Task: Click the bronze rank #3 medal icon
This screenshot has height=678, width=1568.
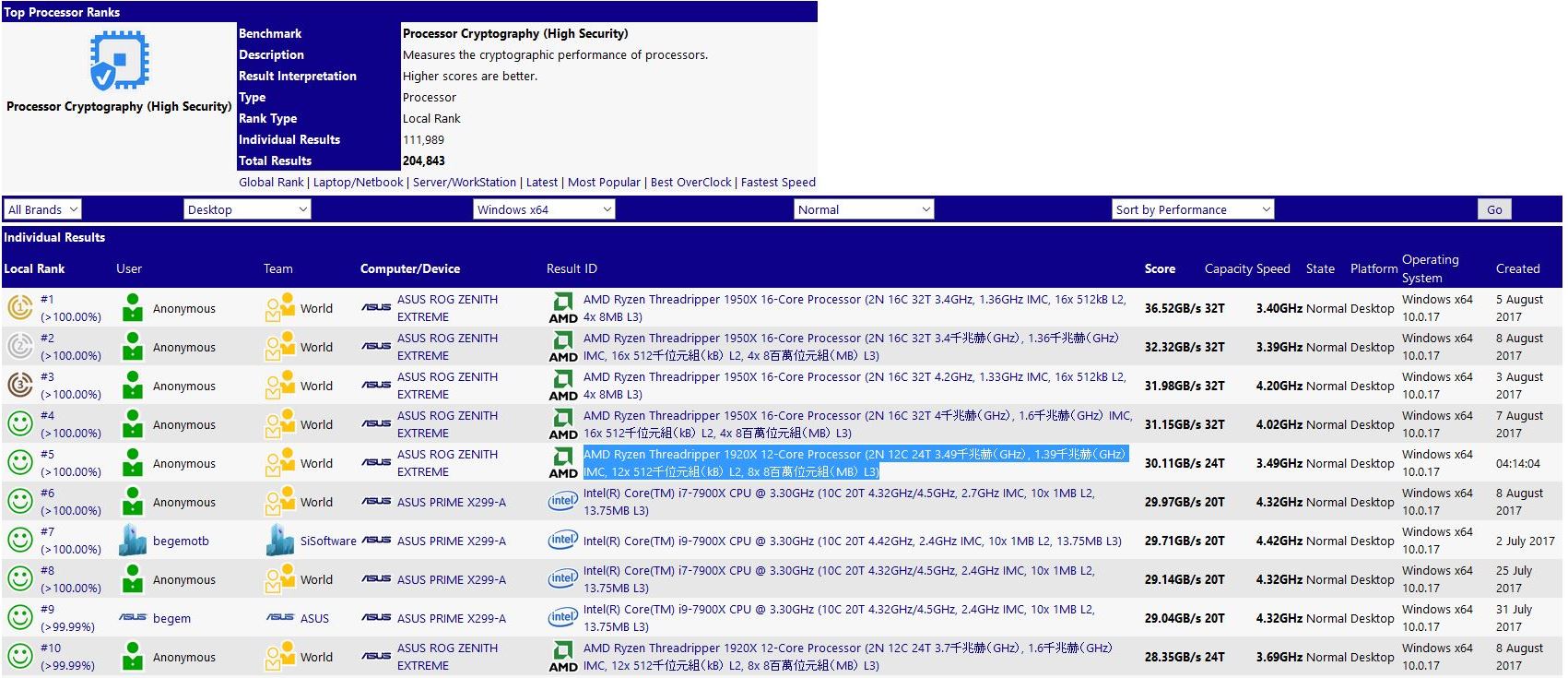Action: tap(19, 385)
